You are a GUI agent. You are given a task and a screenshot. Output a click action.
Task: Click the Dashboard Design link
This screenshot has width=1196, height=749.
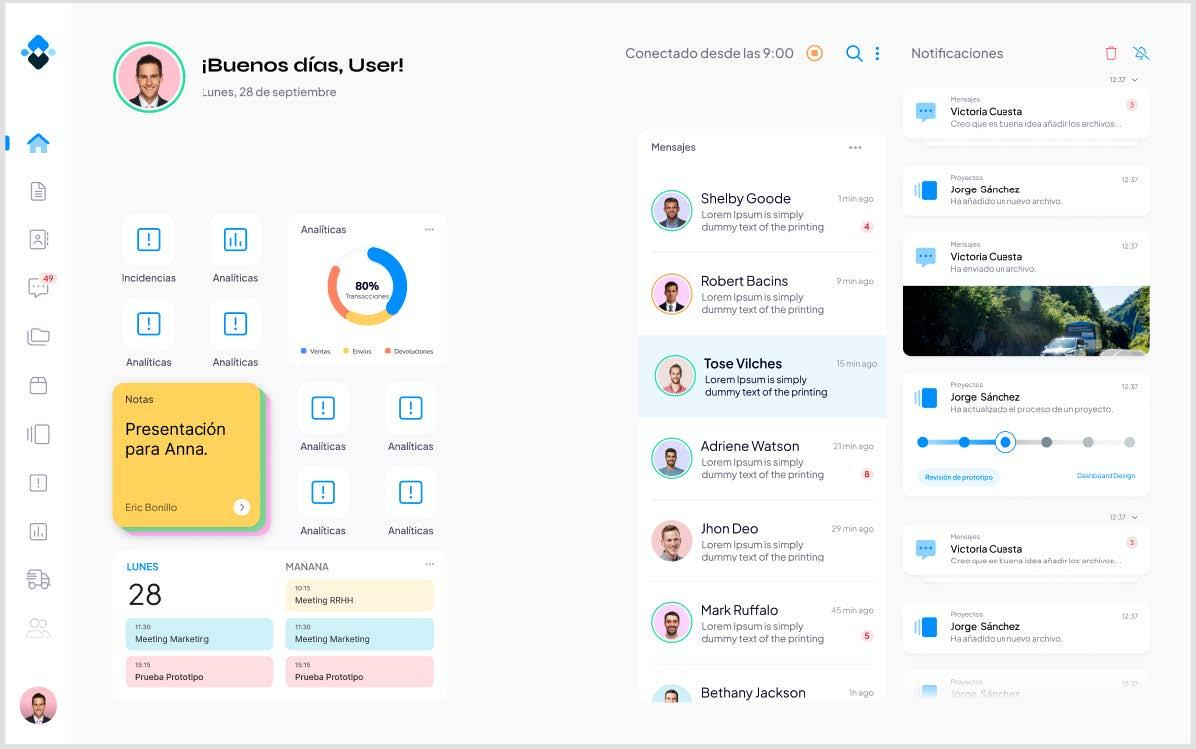[1105, 476]
